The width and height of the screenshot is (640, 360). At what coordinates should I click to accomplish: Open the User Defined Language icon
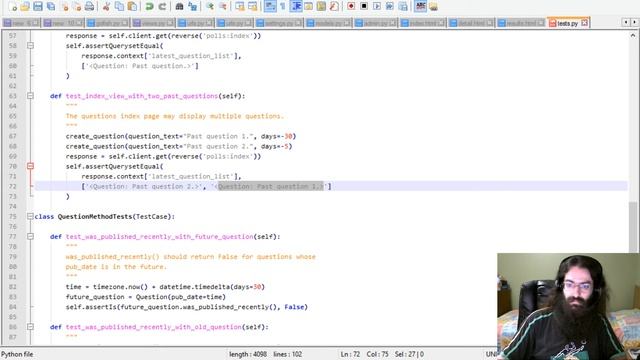pyautogui.click(x=308, y=6)
